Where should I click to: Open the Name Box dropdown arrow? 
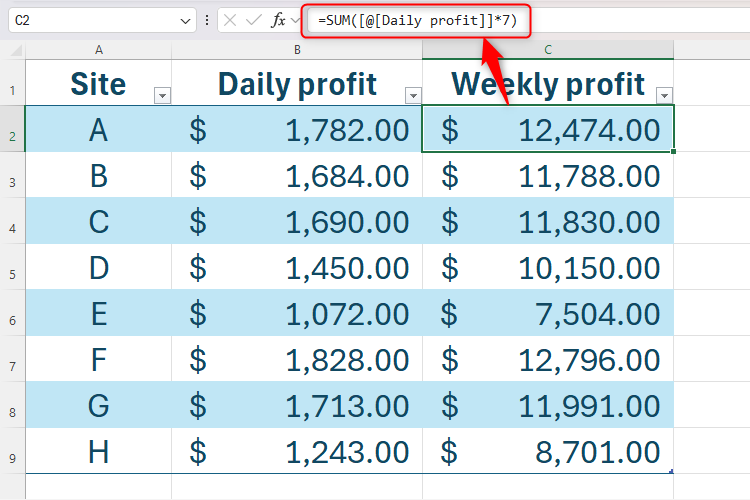coord(185,21)
